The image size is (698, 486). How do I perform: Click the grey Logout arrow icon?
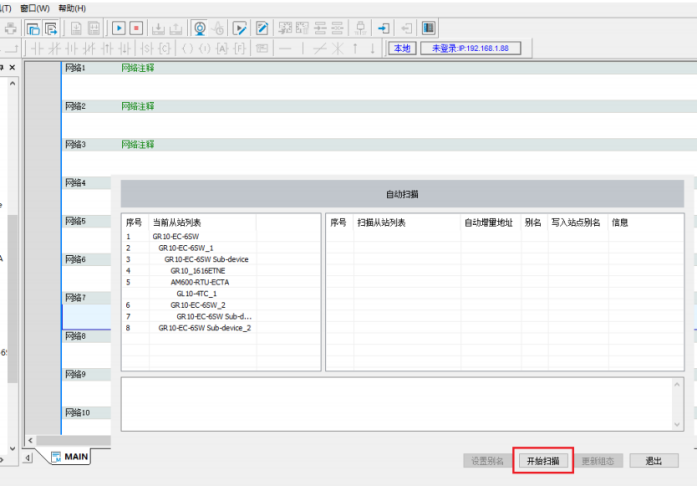pyautogui.click(x=406, y=28)
